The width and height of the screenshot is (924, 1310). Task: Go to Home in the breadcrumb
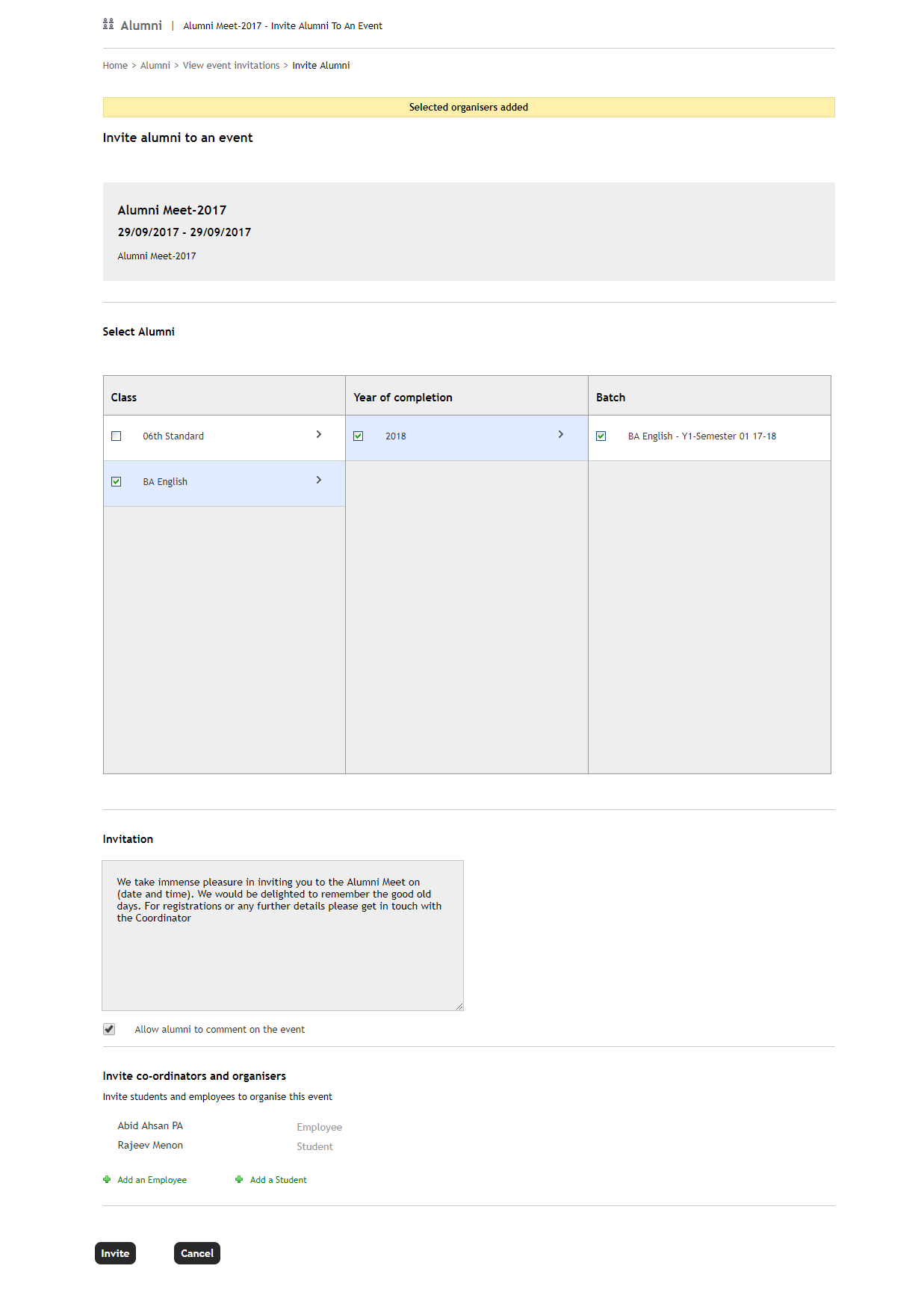pyautogui.click(x=115, y=66)
